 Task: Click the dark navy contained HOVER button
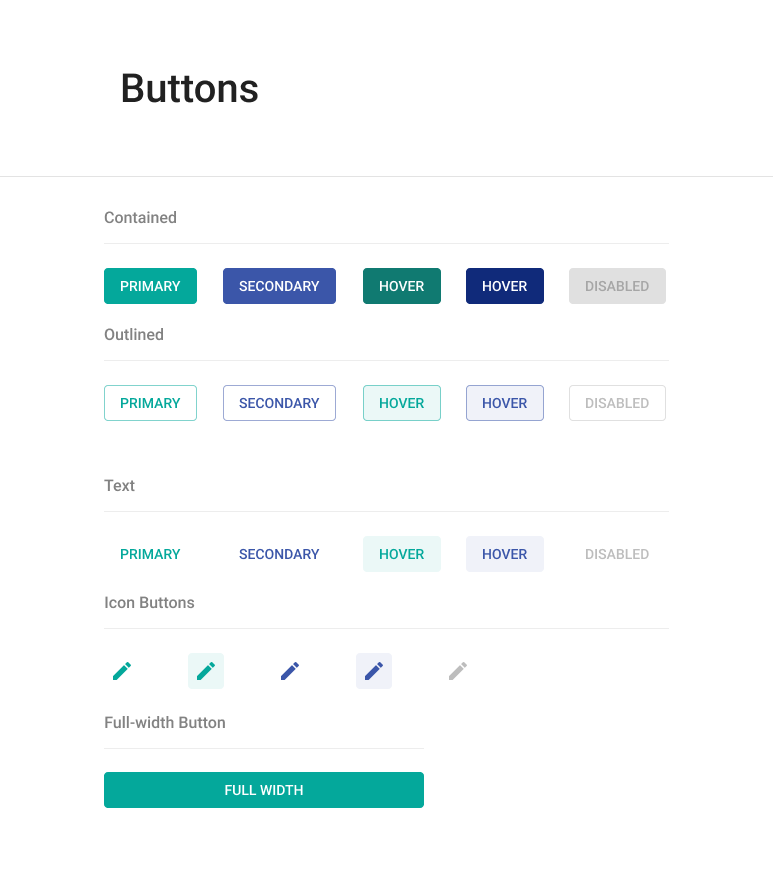tap(504, 286)
